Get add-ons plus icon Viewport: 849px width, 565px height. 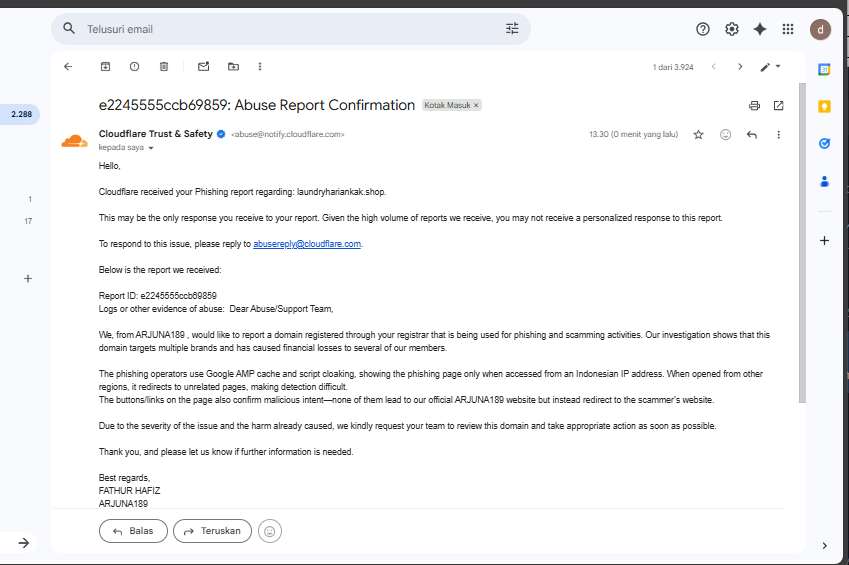point(824,241)
